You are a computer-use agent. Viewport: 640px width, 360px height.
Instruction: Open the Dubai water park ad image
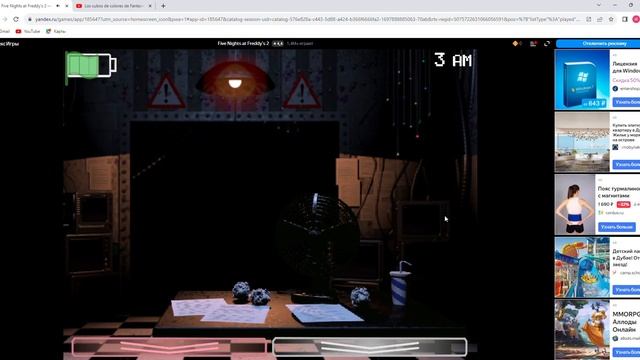pyautogui.click(x=582, y=267)
